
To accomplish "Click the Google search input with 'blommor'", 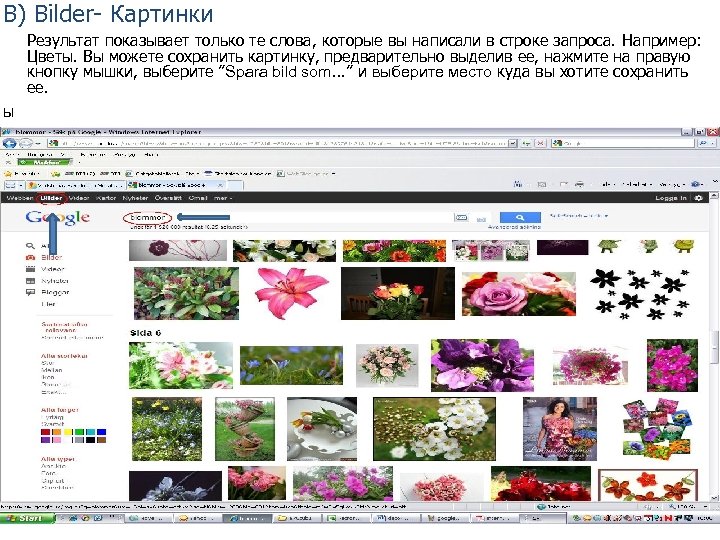I will click(287, 217).
